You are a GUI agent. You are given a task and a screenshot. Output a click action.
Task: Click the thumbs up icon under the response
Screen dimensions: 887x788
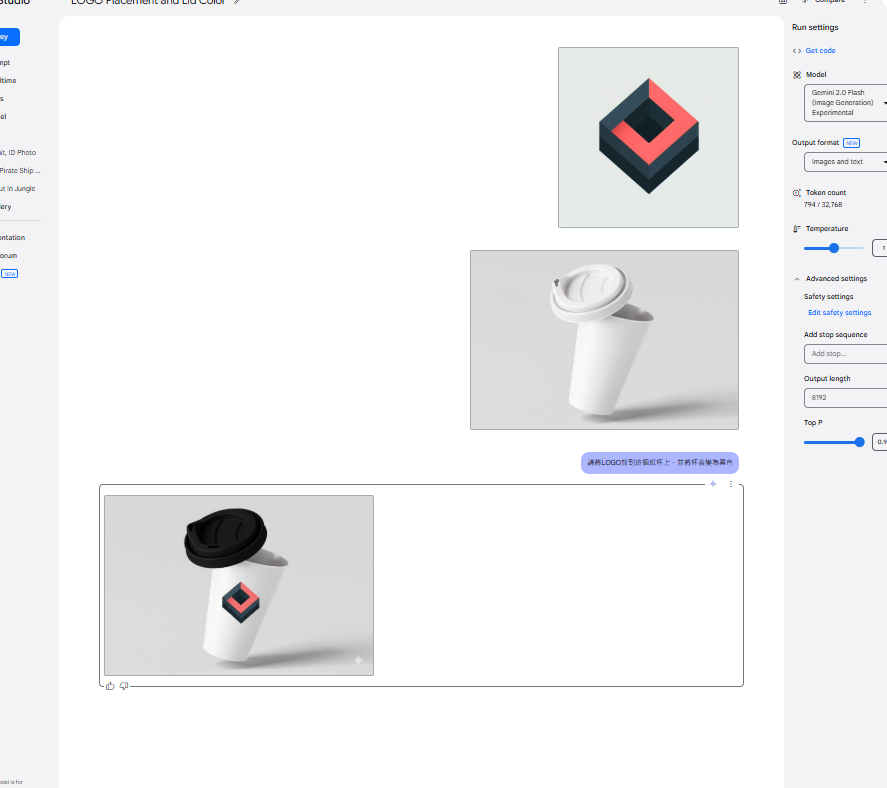tap(110, 686)
